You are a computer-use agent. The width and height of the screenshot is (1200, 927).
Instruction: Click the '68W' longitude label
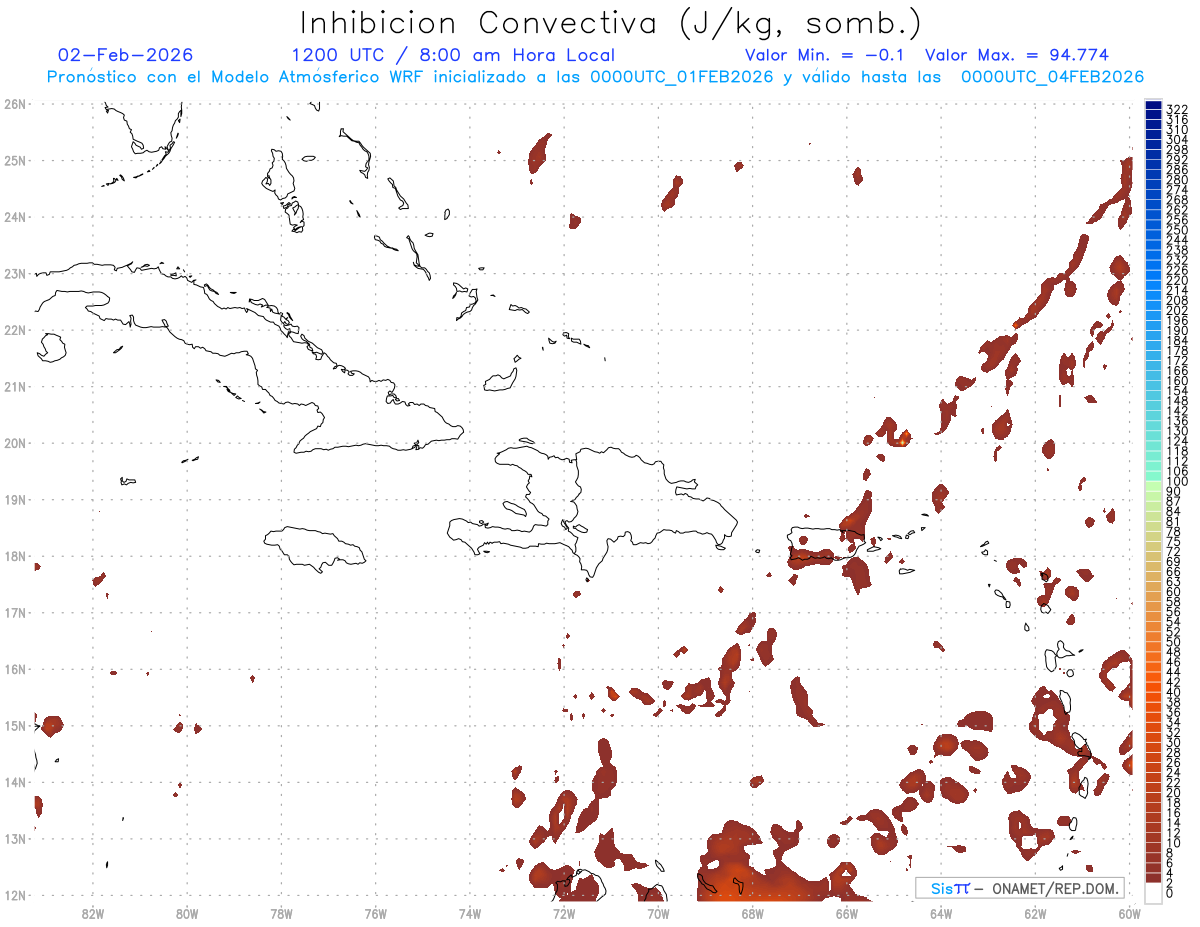tap(753, 913)
